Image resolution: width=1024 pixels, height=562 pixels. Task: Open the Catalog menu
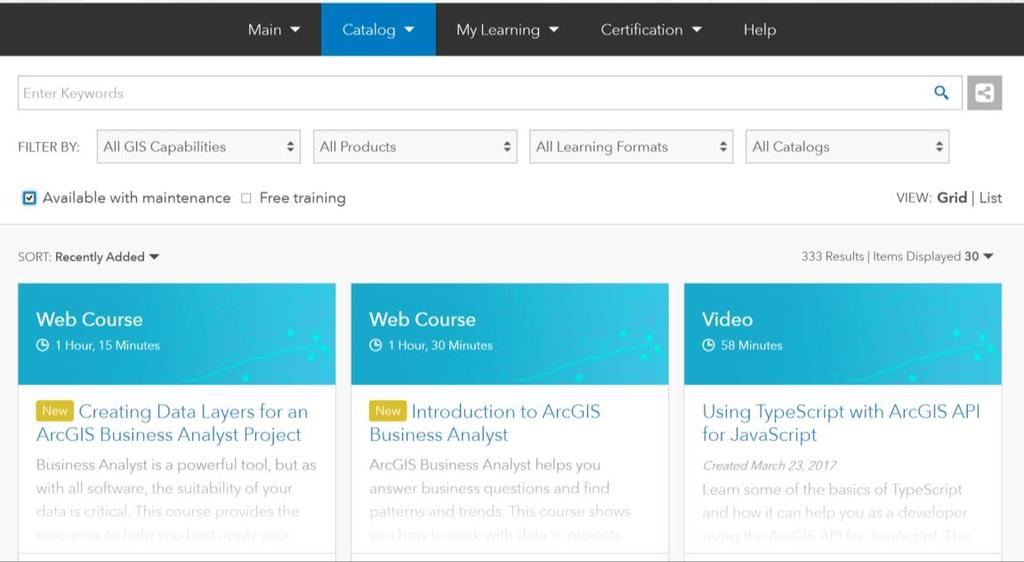378,29
